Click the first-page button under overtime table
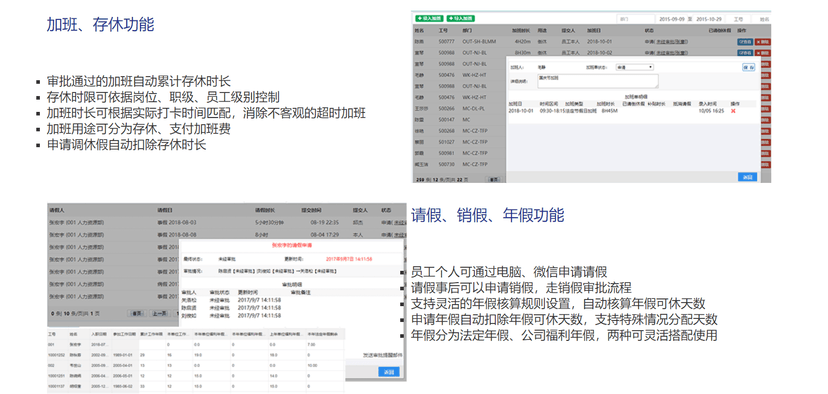The image size is (828, 394). (x=494, y=180)
